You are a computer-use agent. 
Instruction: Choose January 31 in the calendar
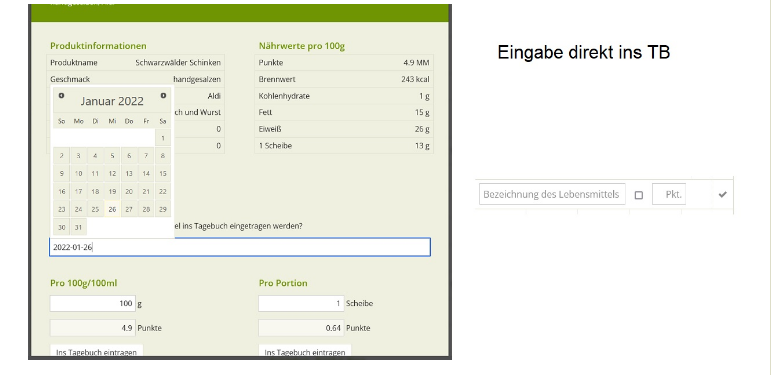tap(78, 227)
